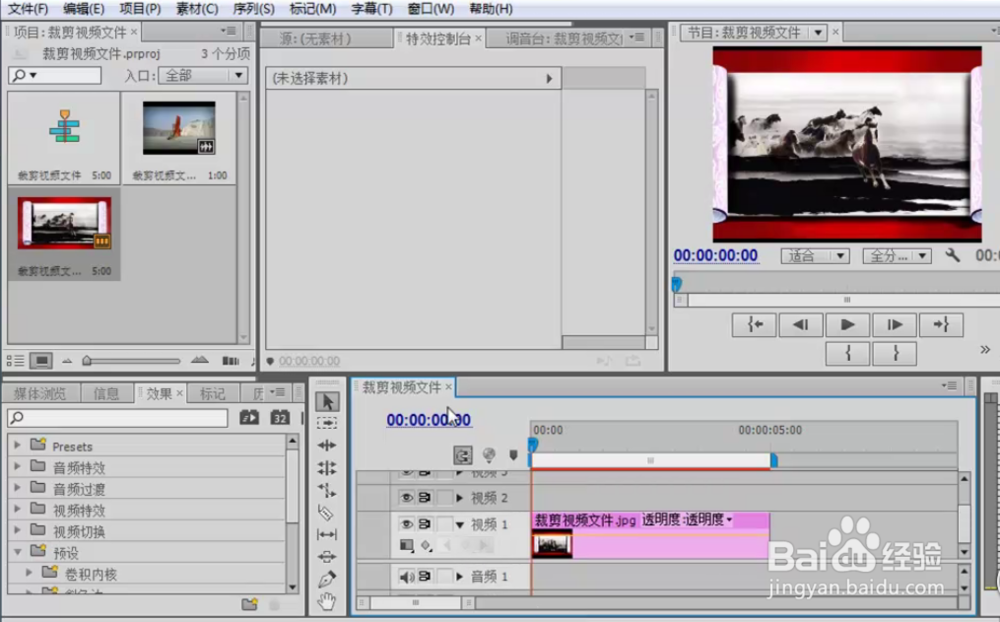Click Go to In point button

coord(754,325)
